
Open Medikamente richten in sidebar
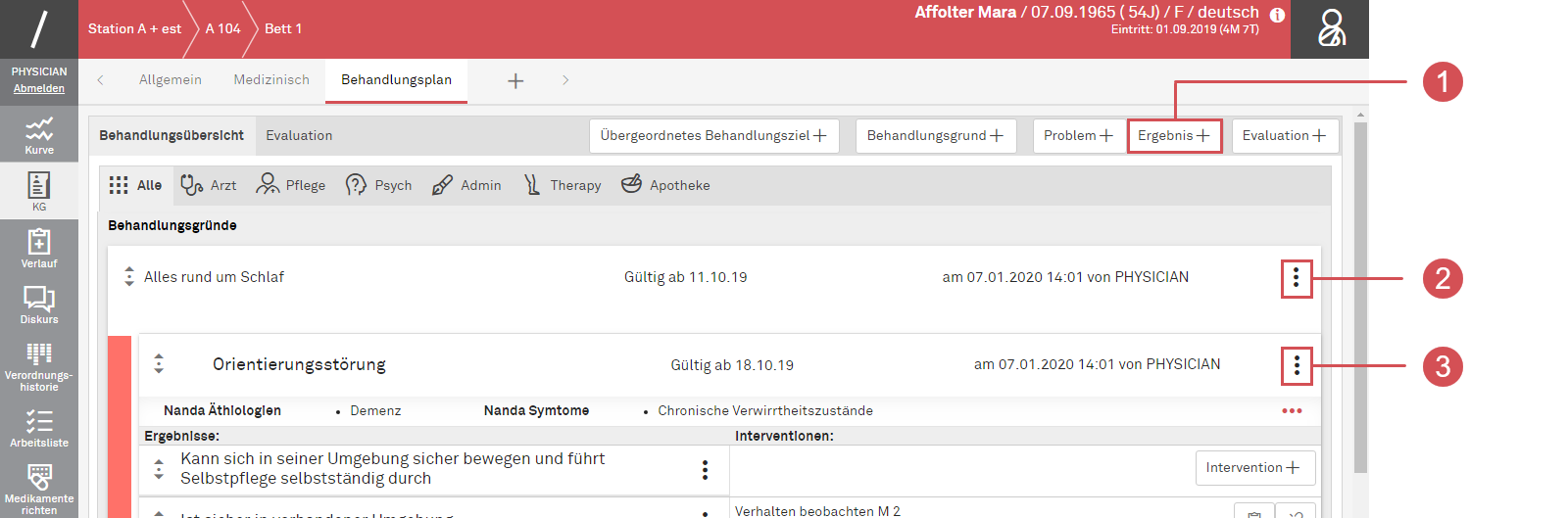coord(39,488)
